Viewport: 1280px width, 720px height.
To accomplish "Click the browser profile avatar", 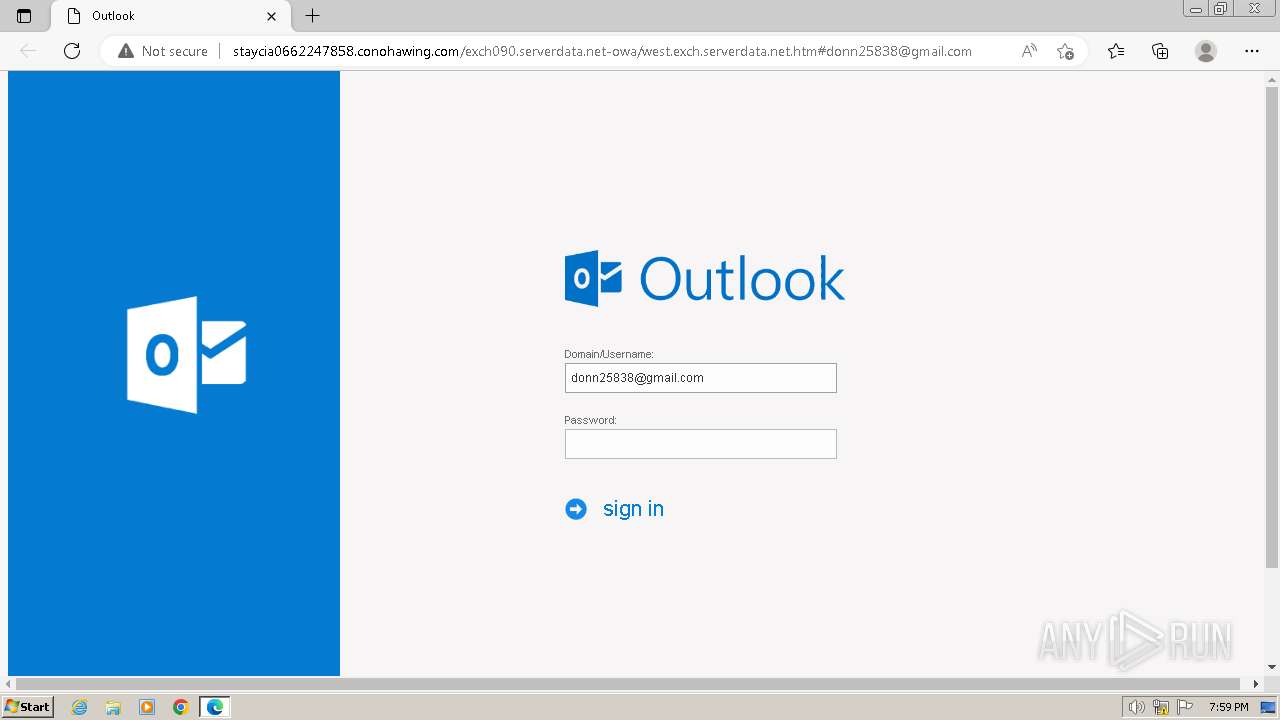I will [x=1206, y=51].
